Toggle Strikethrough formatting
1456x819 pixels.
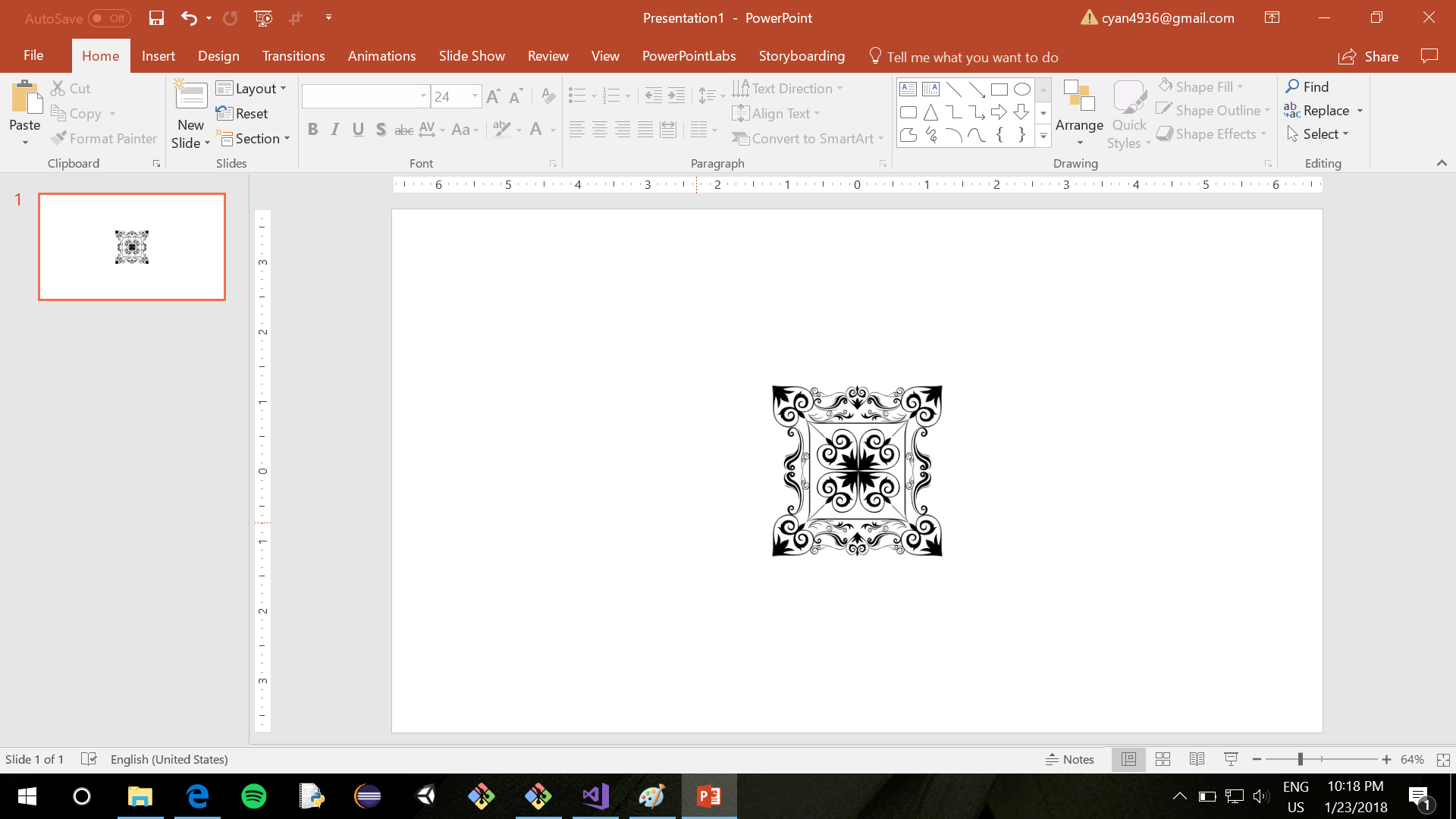pos(403,130)
